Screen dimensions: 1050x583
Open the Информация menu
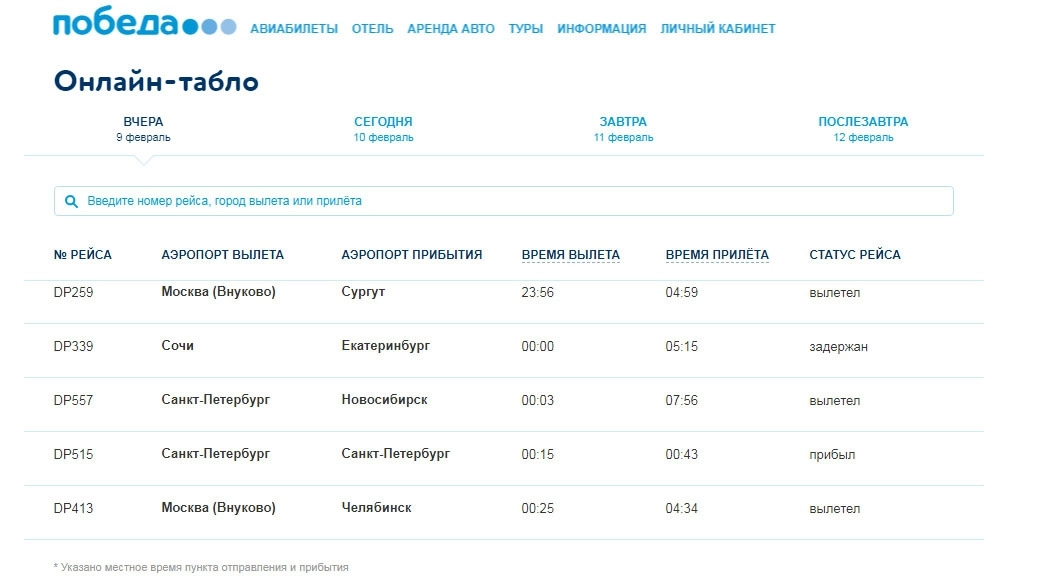601,29
